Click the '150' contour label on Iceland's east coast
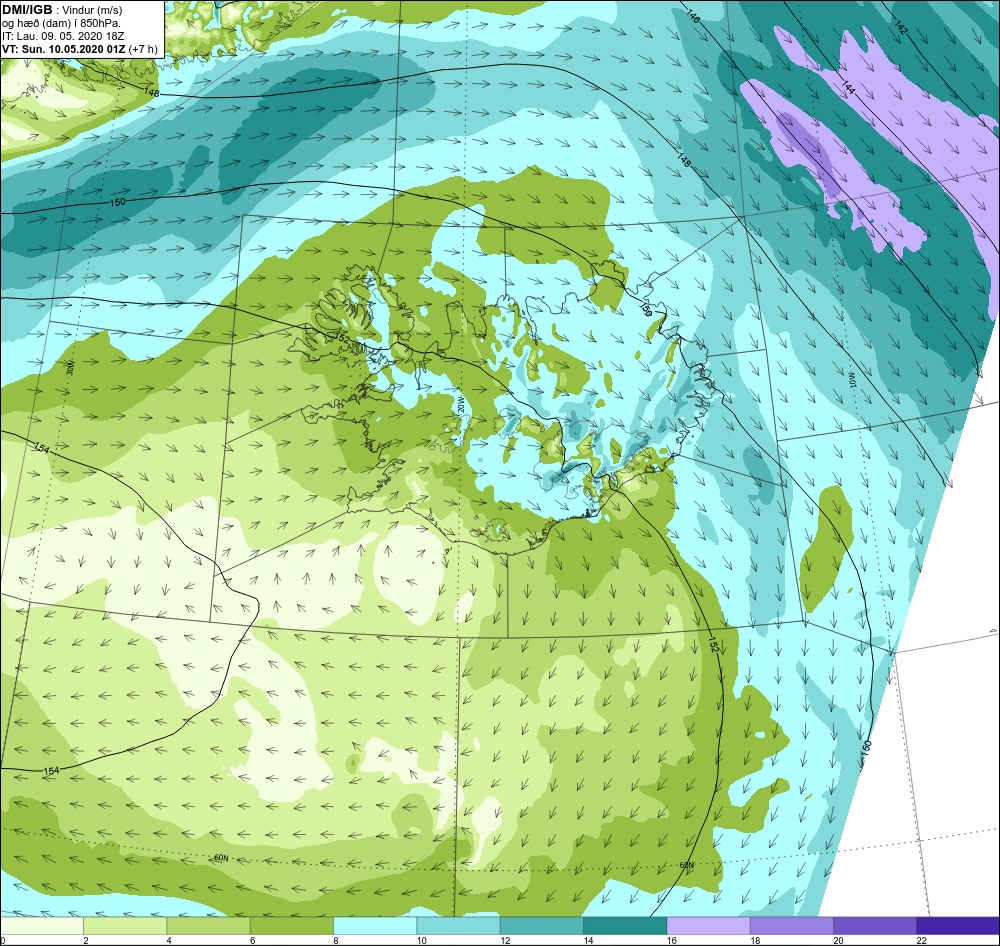Viewport: 1000px width, 946px height. click(647, 309)
